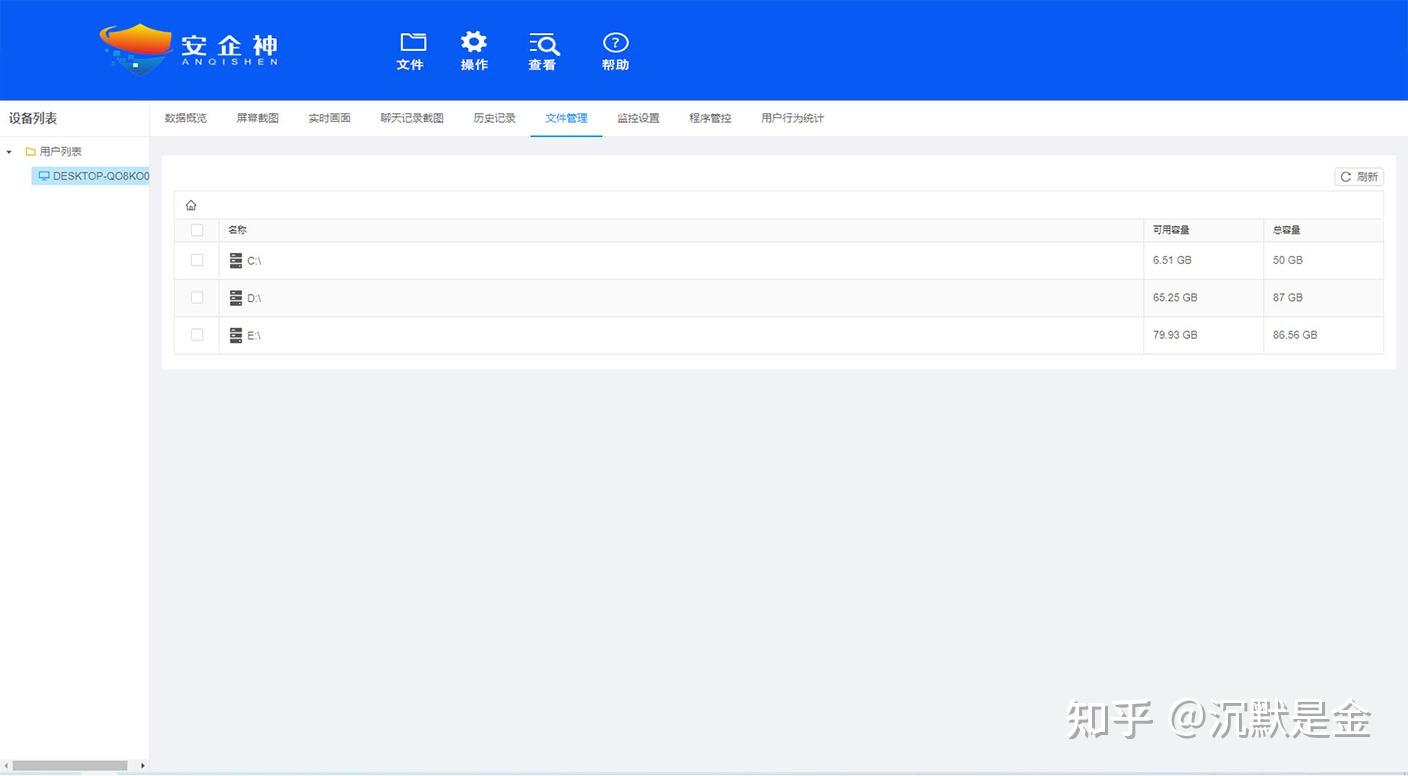Click the C:\ drive icon

tap(236, 260)
